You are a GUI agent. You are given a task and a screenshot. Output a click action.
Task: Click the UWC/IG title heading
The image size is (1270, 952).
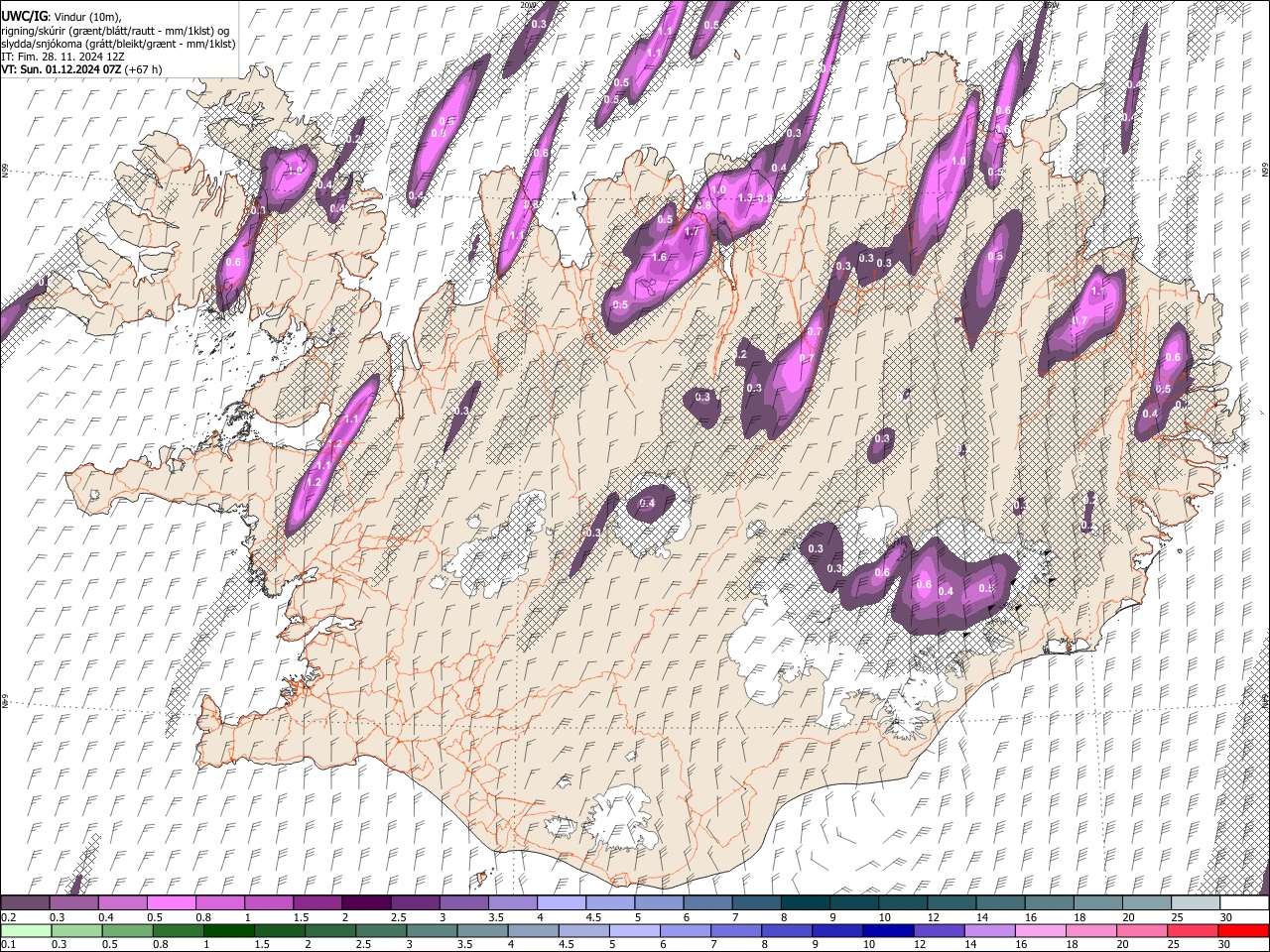pyautogui.click(x=24, y=16)
